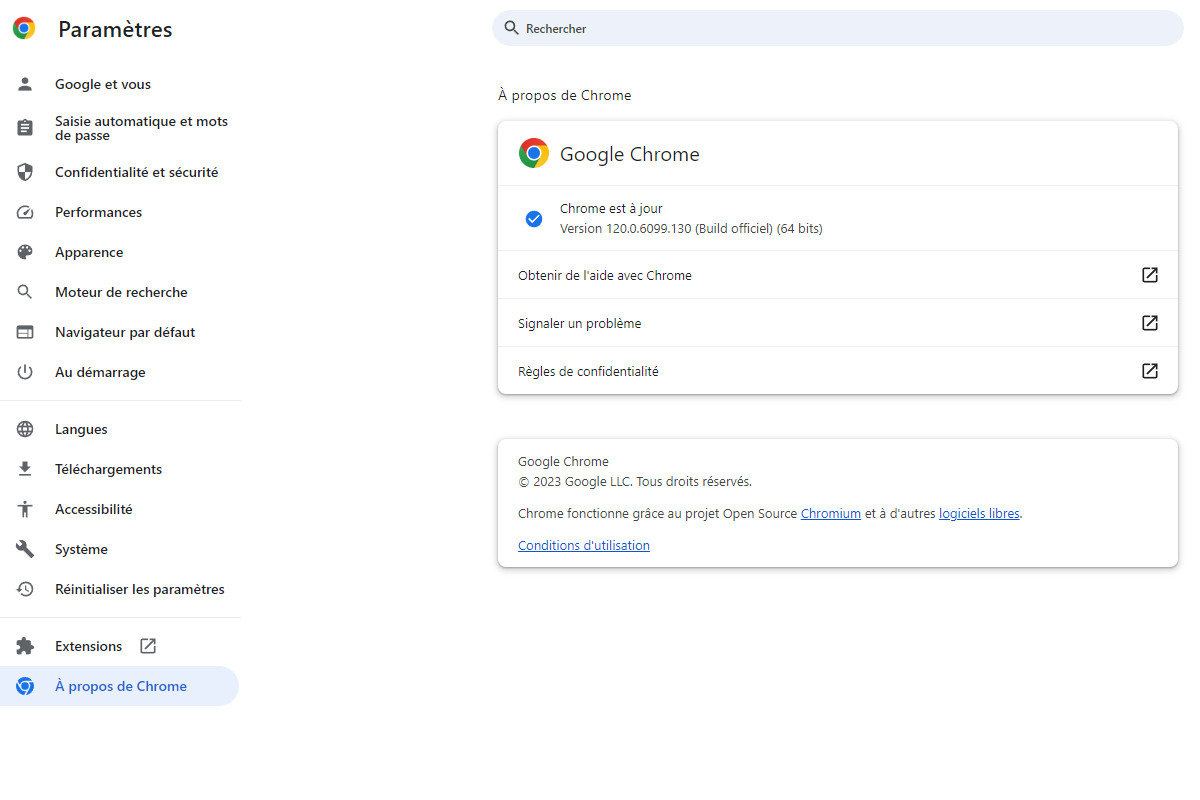Go to Confidentialité et sécurité section
1200x800 pixels.
(x=120, y=172)
